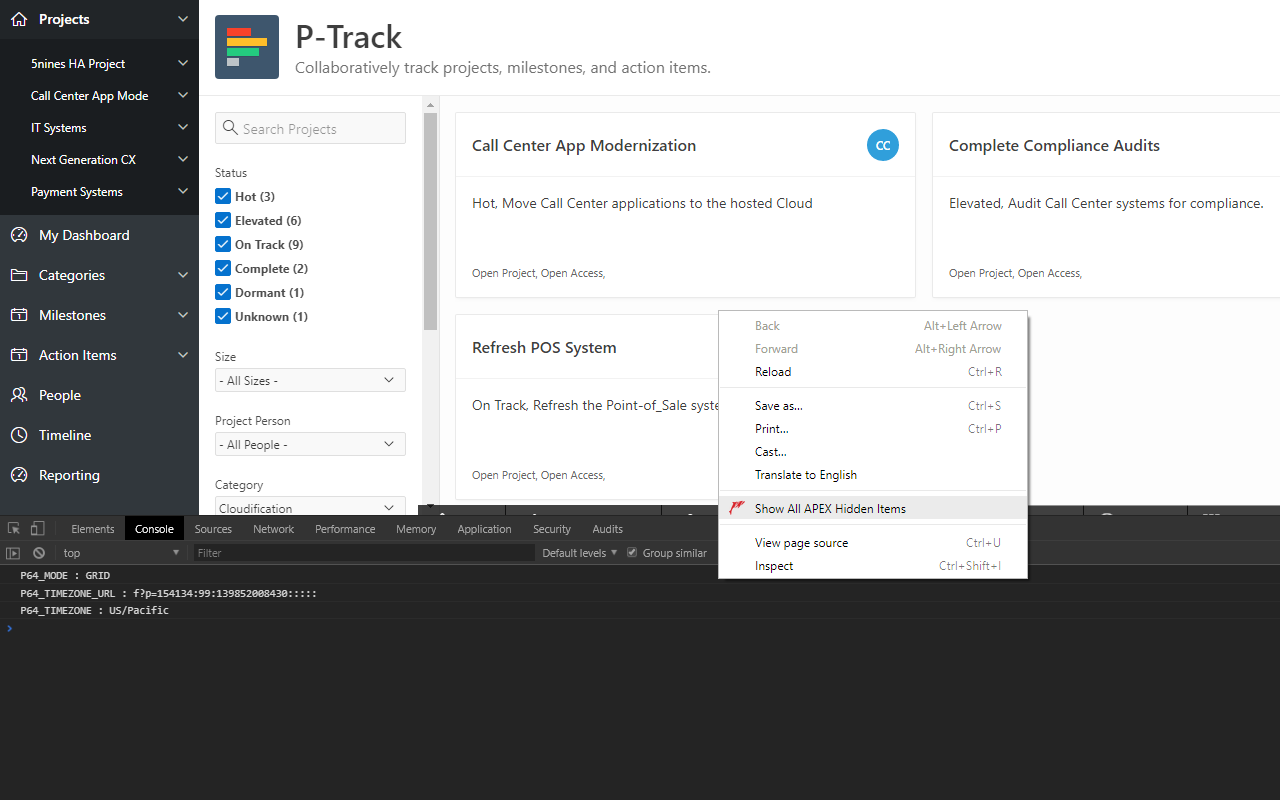Click the CC avatar badge on Call Center card
Image resolution: width=1280 pixels, height=800 pixels.
click(883, 145)
